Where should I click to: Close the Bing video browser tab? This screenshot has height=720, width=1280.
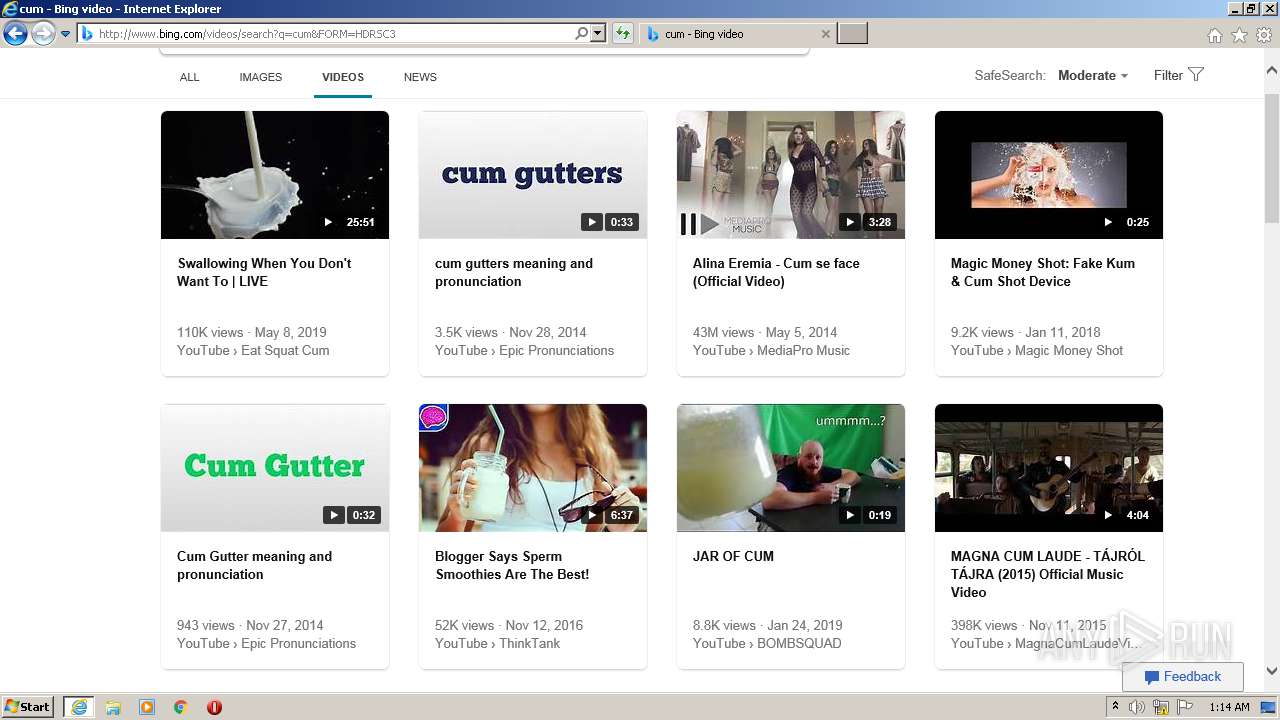pyautogui.click(x=825, y=34)
